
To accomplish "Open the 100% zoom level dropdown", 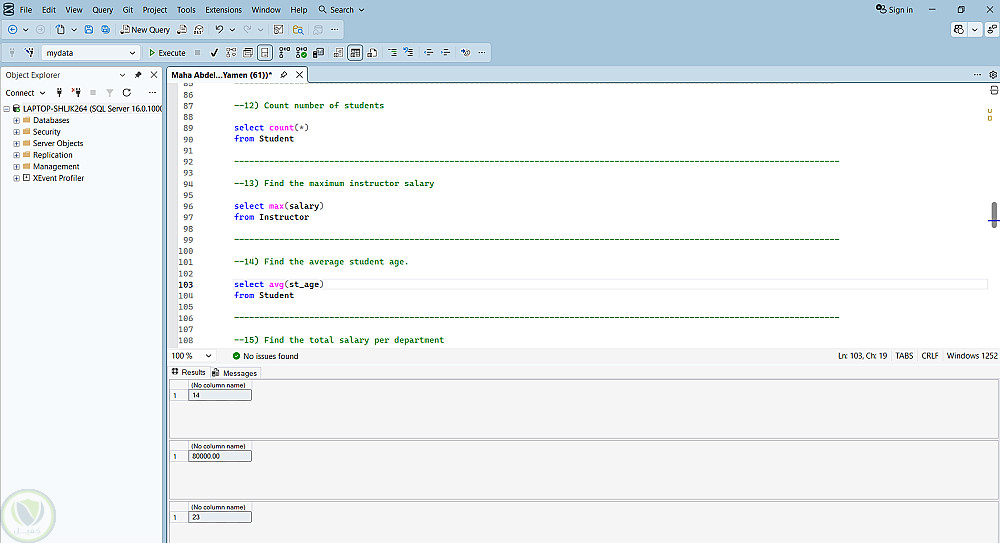I will coord(208,356).
